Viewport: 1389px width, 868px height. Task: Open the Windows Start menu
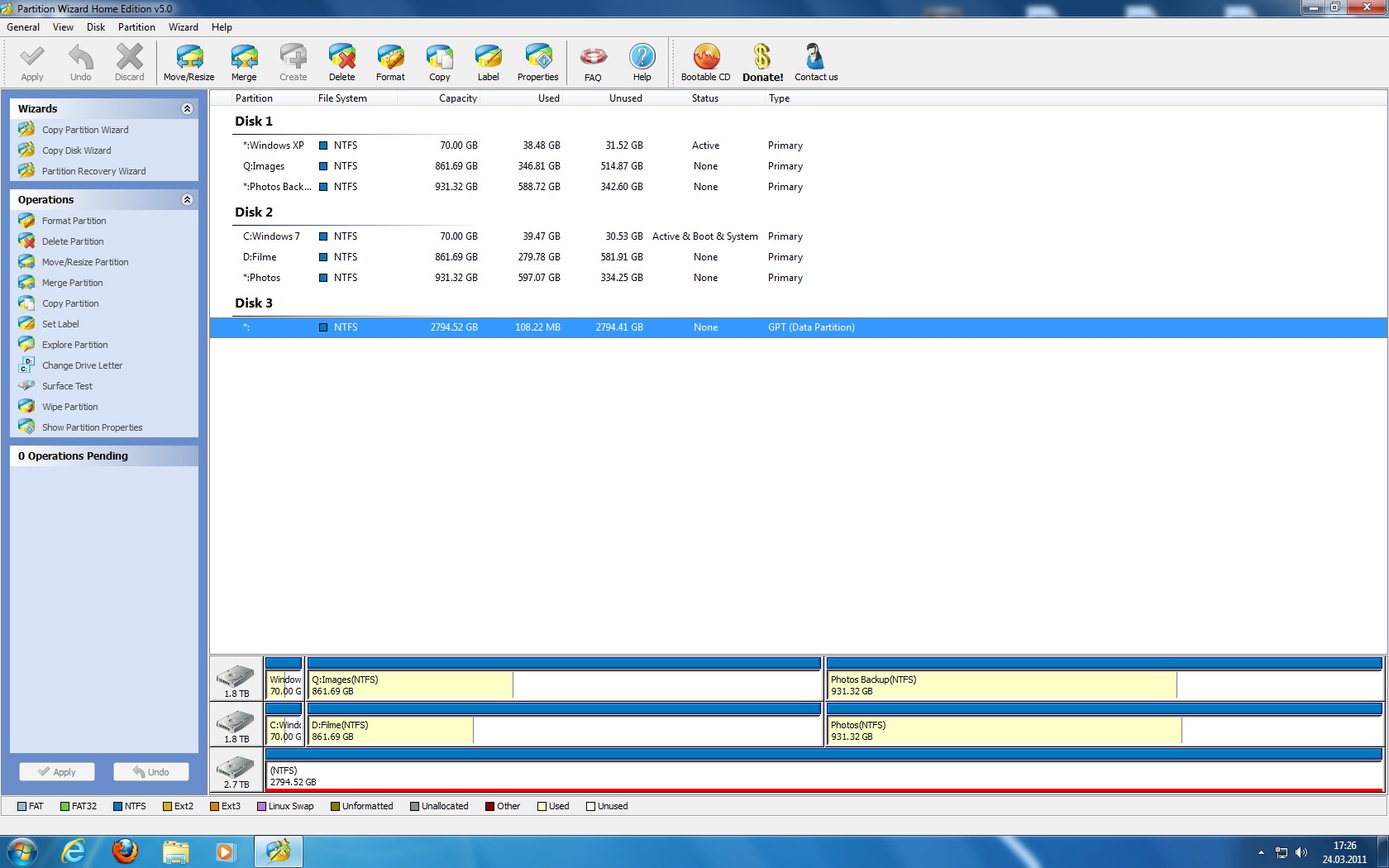tap(21, 851)
